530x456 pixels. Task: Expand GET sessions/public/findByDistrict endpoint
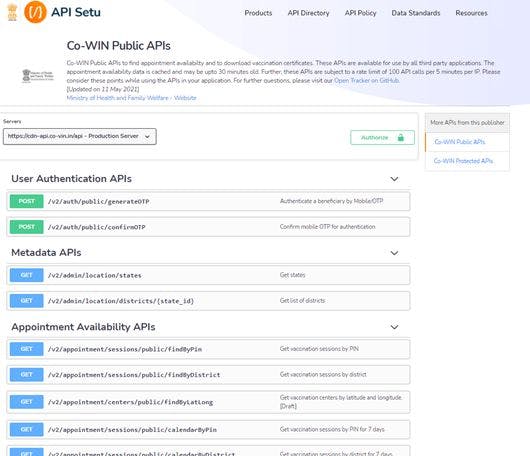tap(208, 375)
